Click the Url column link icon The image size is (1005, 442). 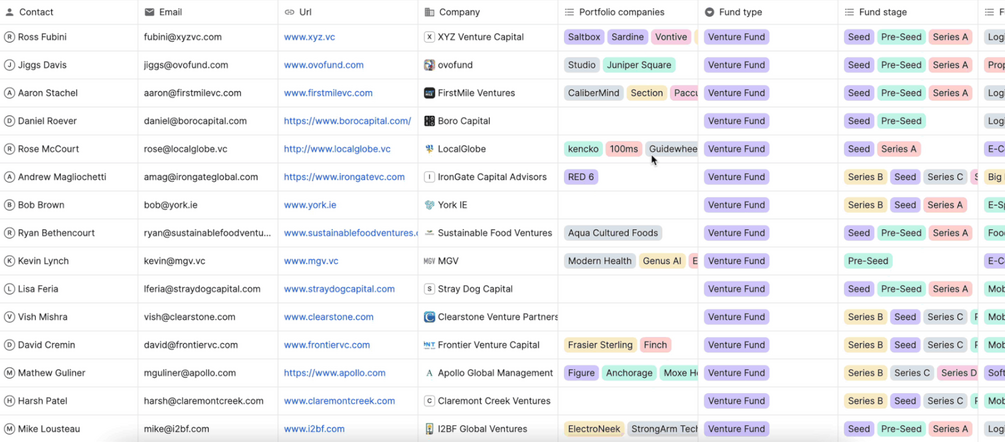290,12
